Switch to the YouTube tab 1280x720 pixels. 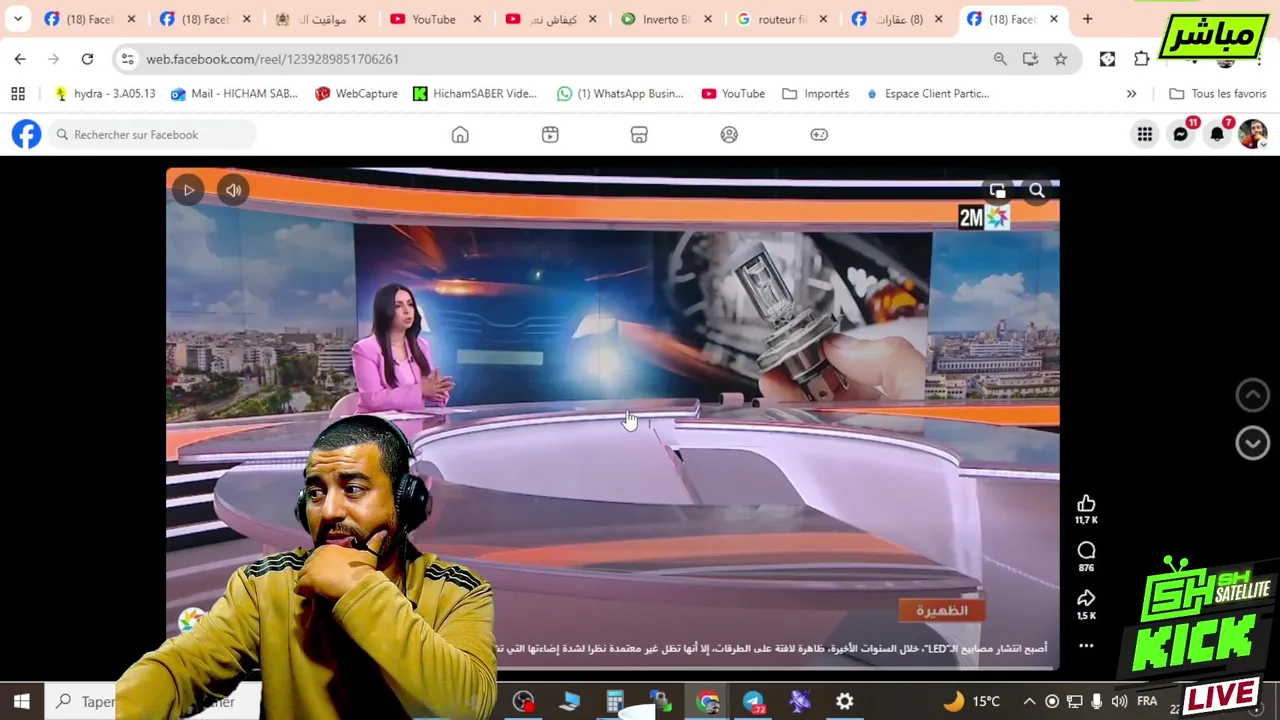(435, 19)
